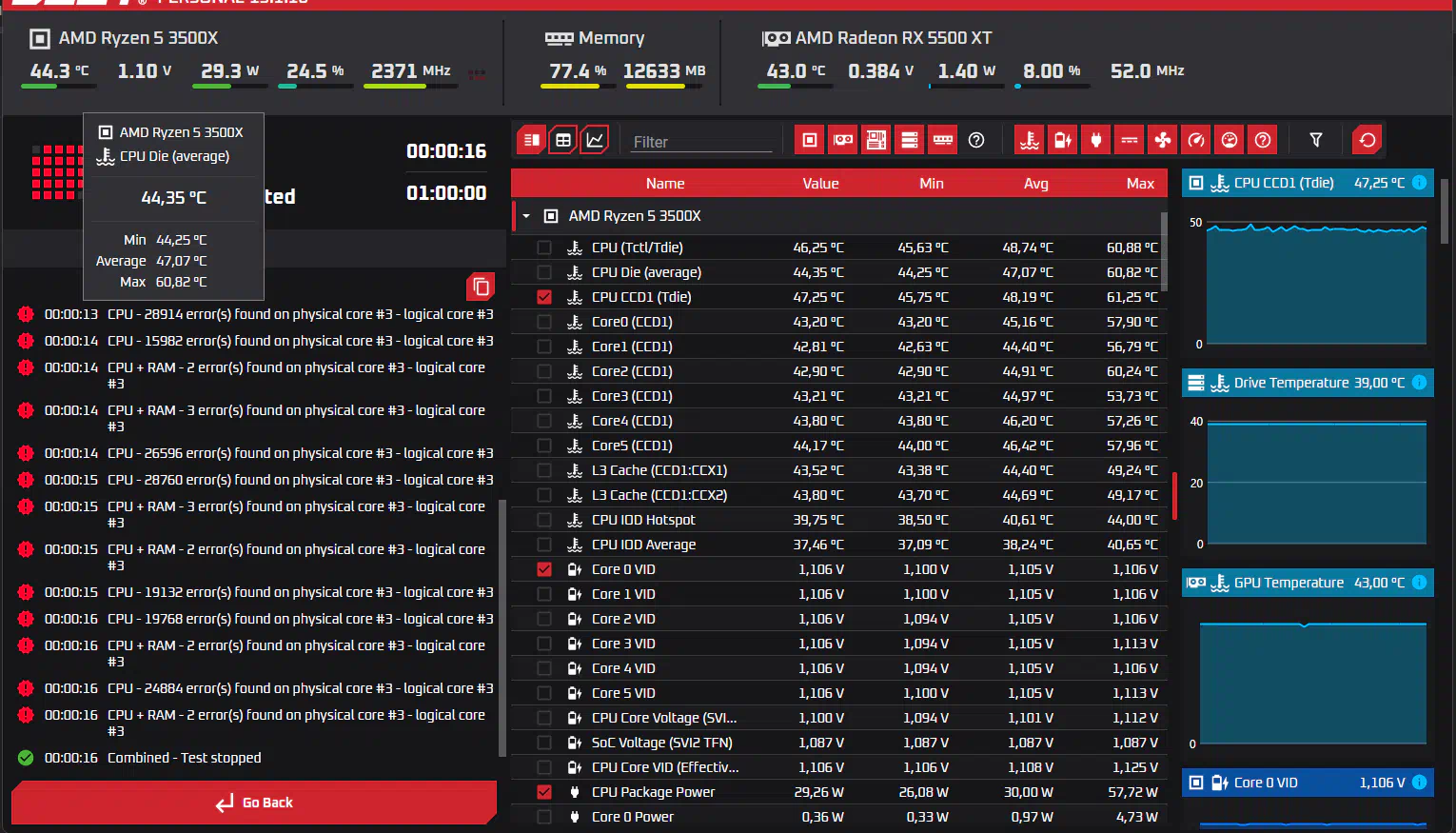The image size is (1456, 833).
Task: Sort sensors by the Name column
Action: click(665, 184)
